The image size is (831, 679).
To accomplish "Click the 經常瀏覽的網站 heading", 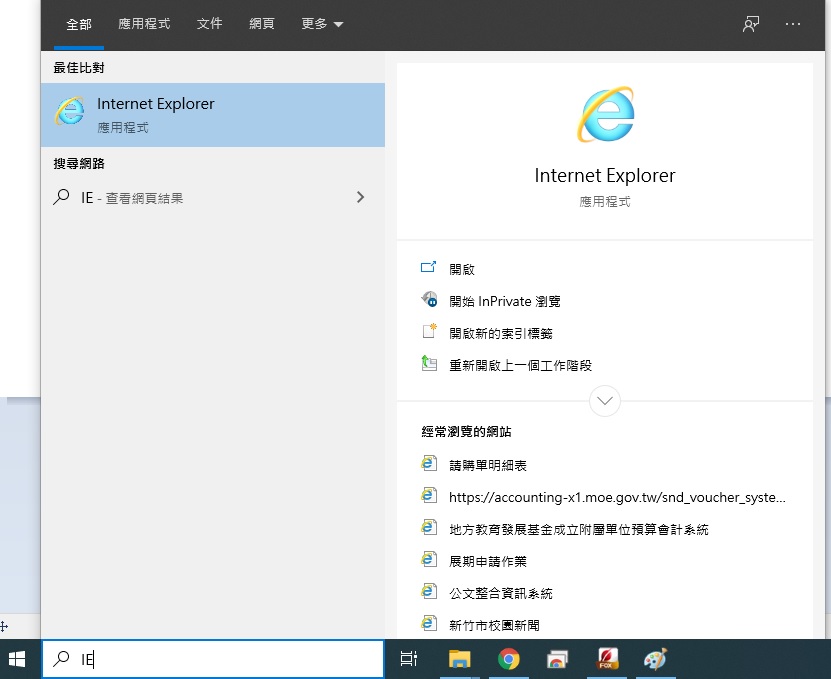I will [x=466, y=432].
